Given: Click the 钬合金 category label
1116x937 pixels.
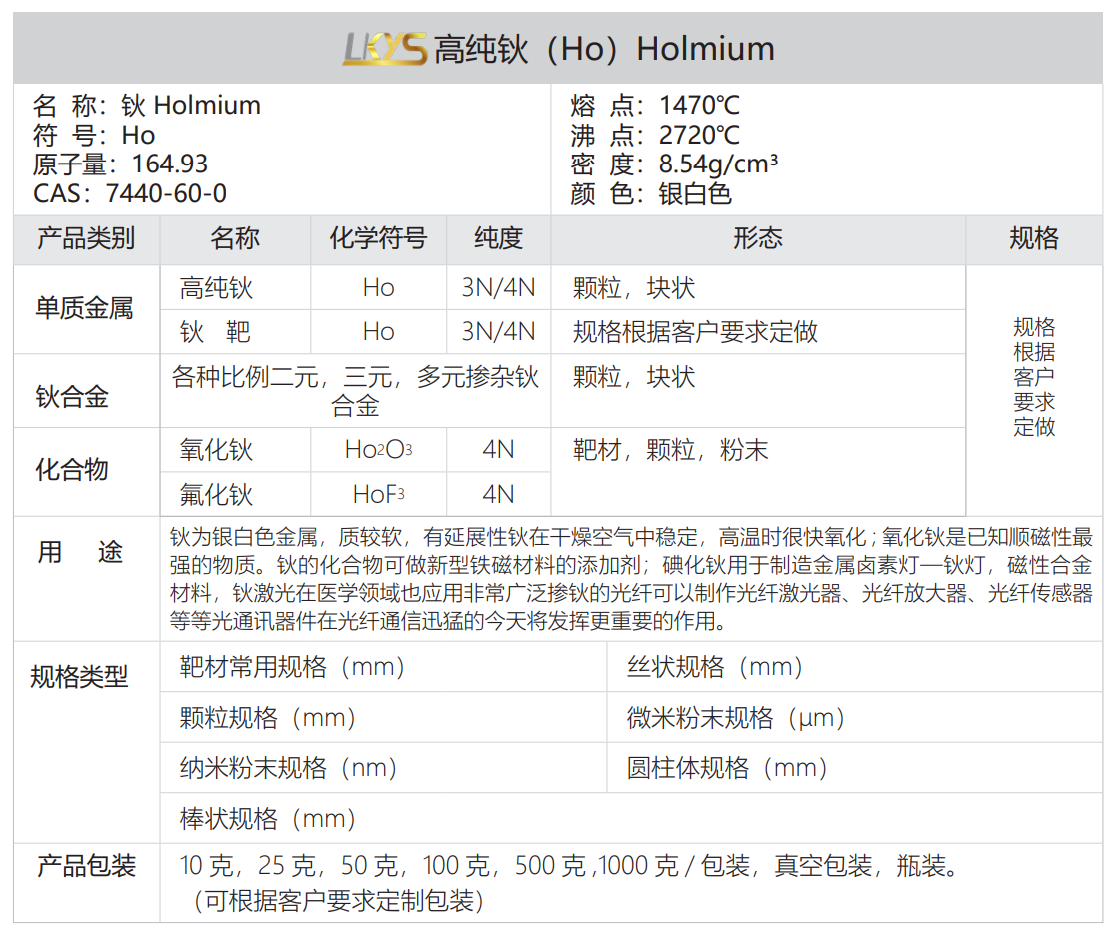Looking at the screenshot, I should pos(72,397).
